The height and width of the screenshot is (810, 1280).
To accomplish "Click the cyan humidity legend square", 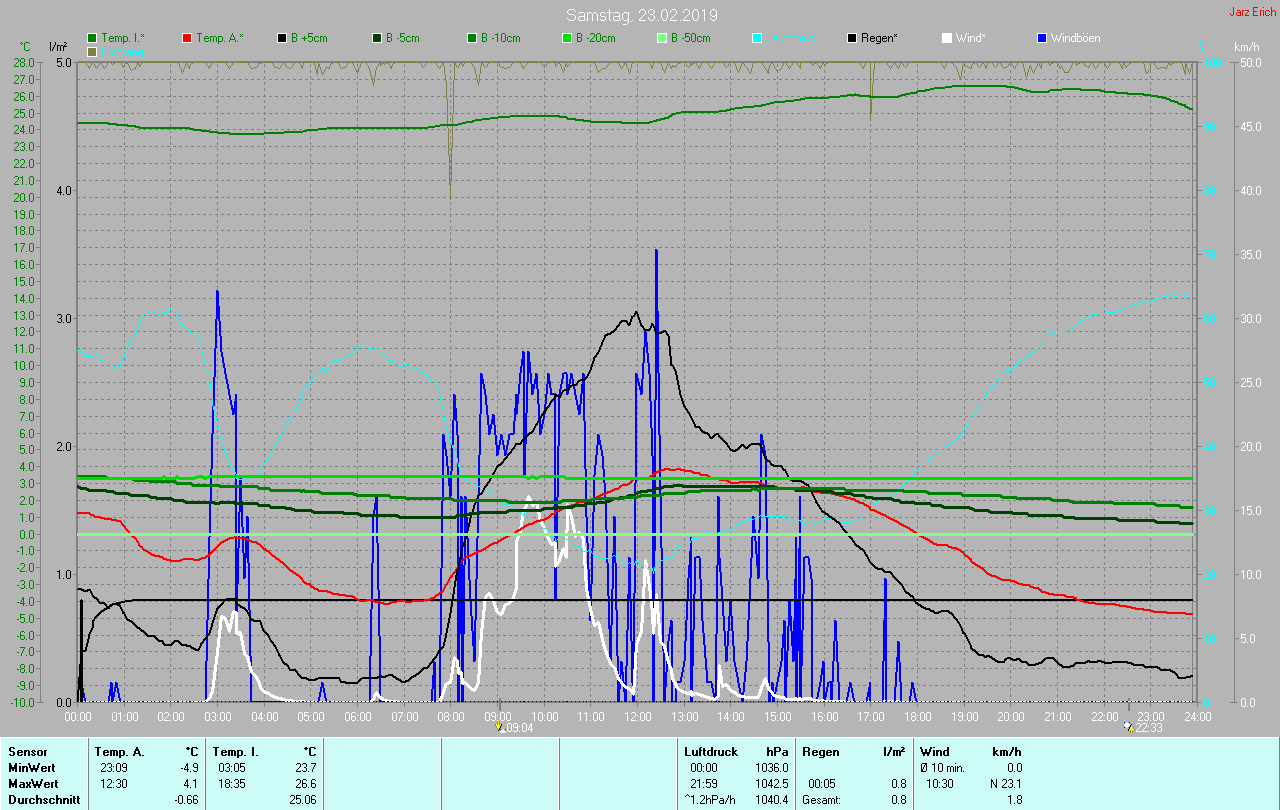I will 757,38.
